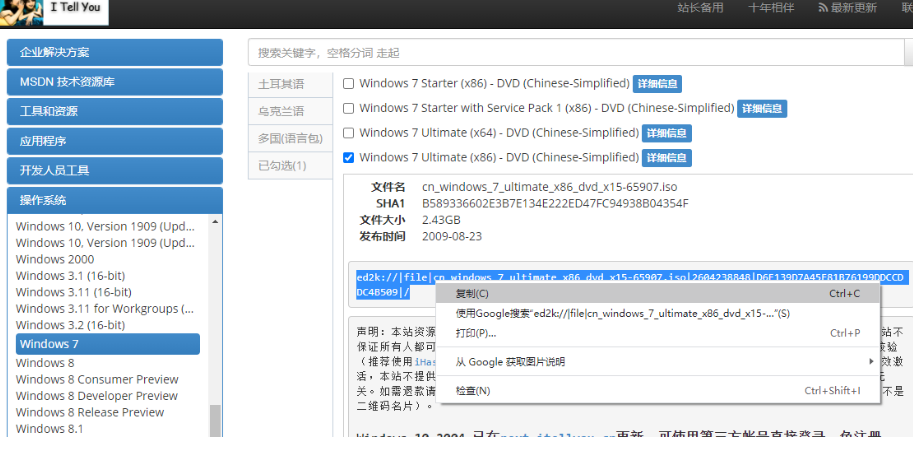The height and width of the screenshot is (475, 913).
Task: Collapse the 操作系统 sidebar section
Action: coord(114,200)
